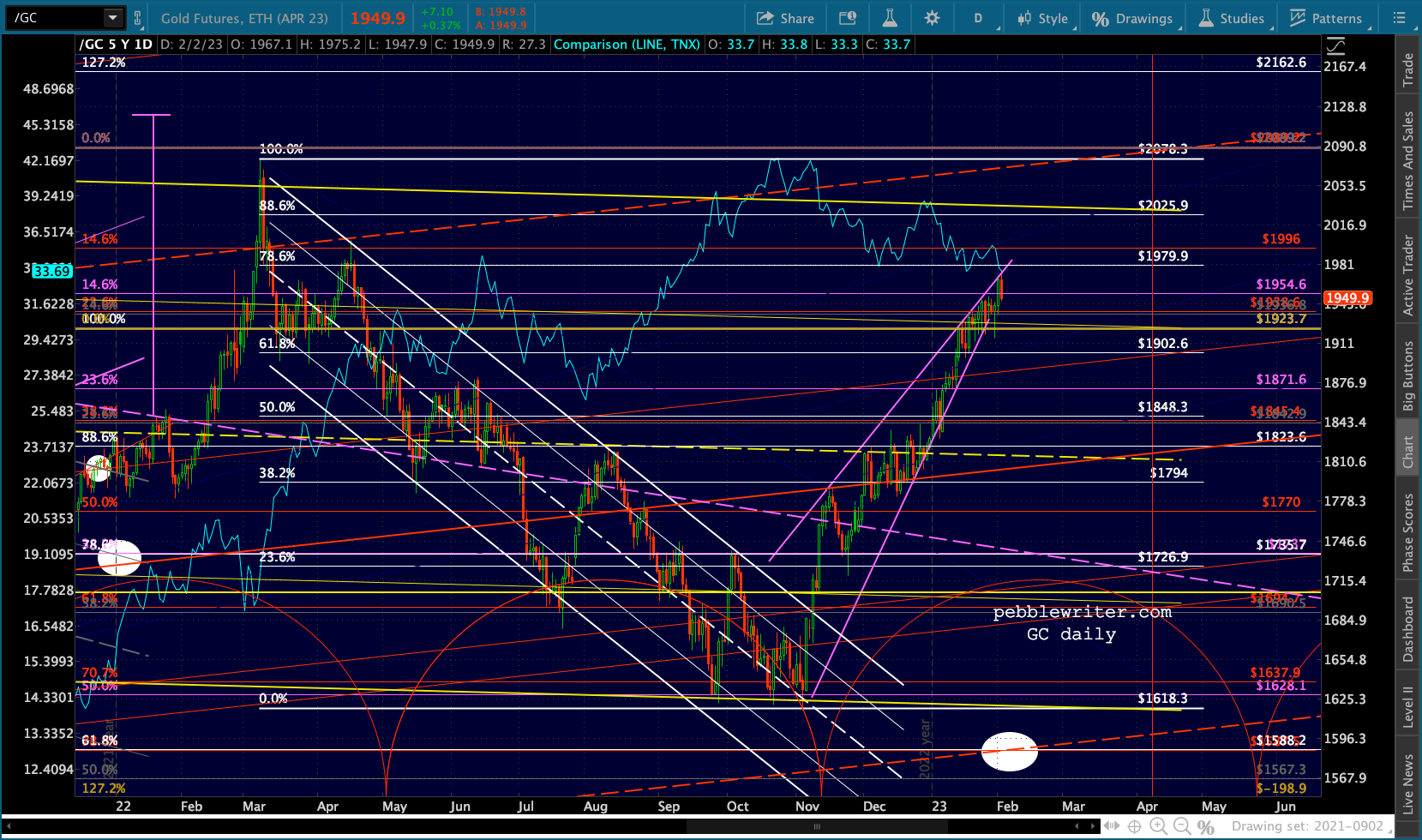This screenshot has height=840, width=1422.
Task: Click the percent icon in bottom bar
Action: coord(1206,826)
